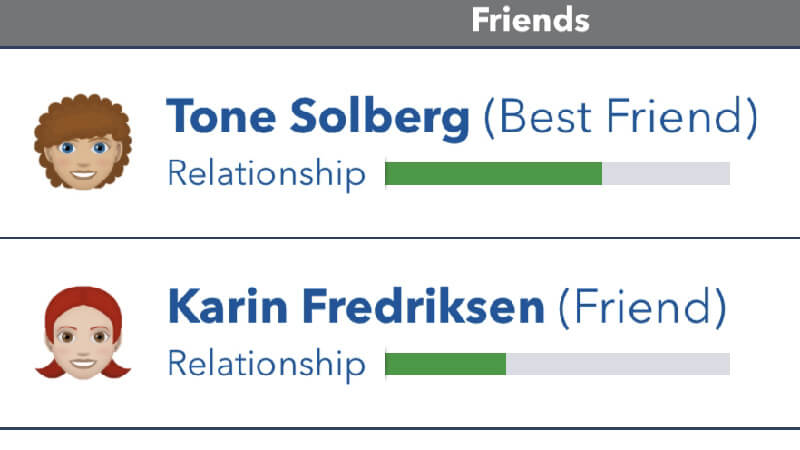Click Tone Solberg's curly-haired avatar
The height and width of the screenshot is (450, 800).
(83, 143)
